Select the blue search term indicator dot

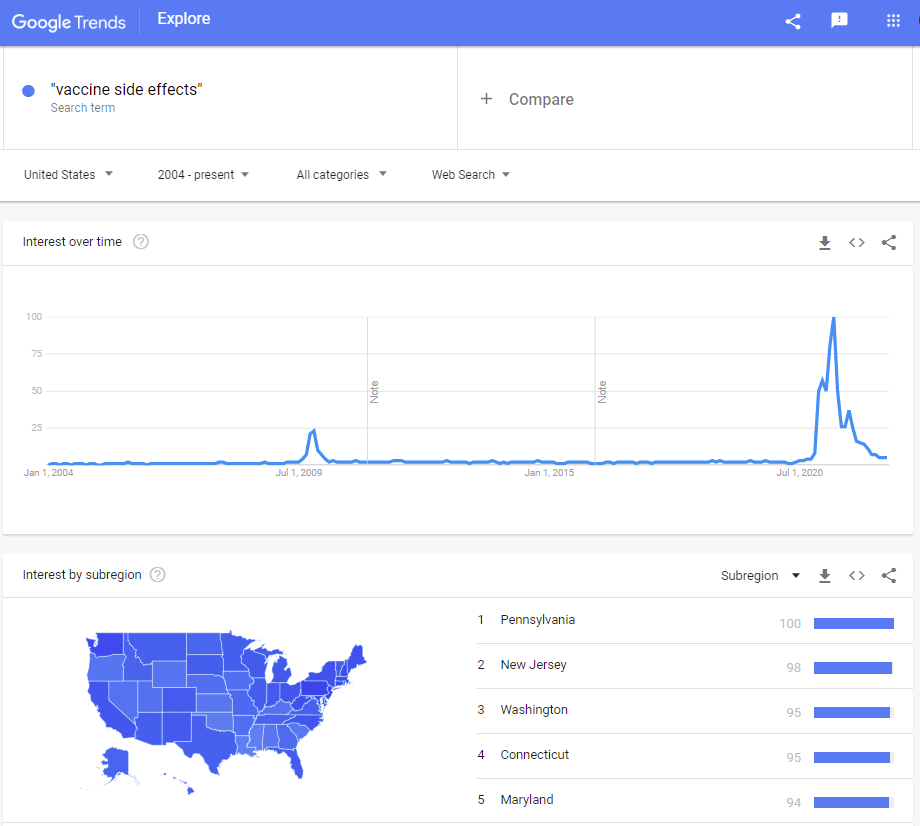(x=28, y=90)
